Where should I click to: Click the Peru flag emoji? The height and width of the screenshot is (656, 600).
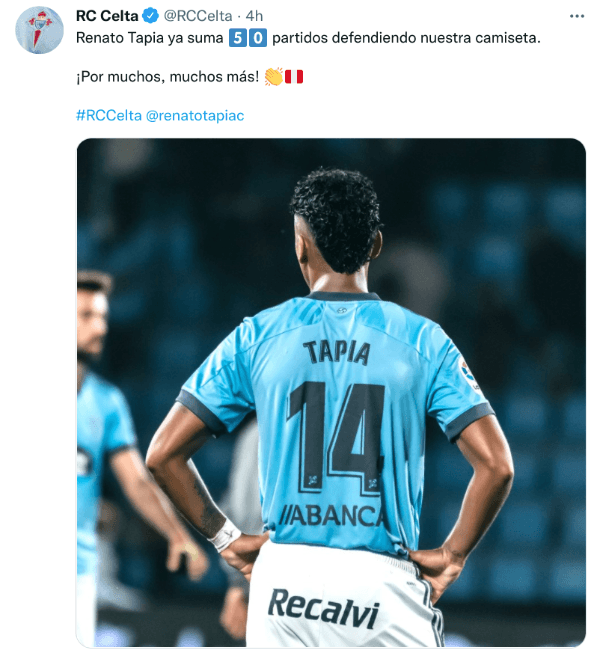pos(294,77)
